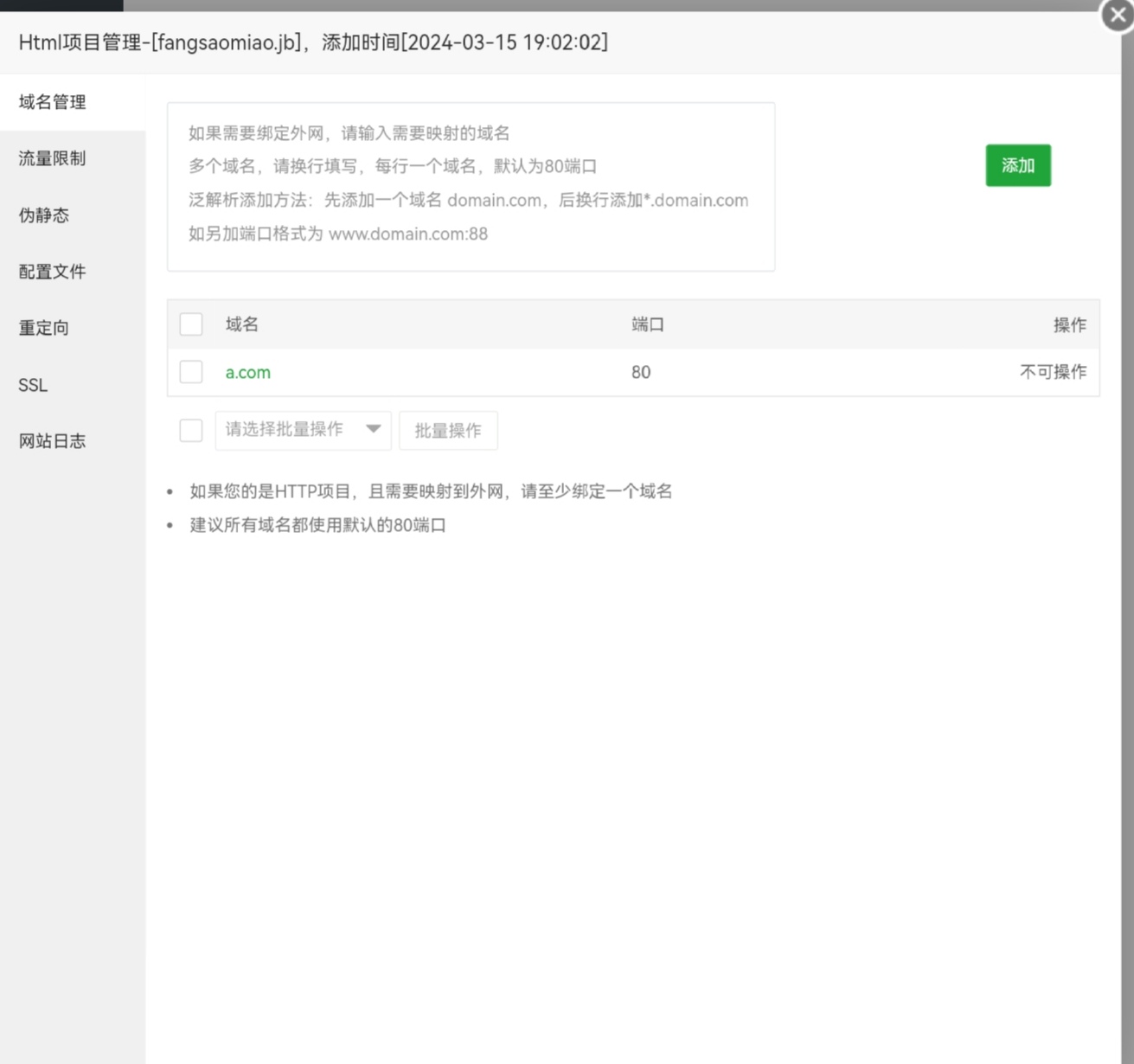Close the Html project management dialog
Screen dimensions: 1134x1064
coord(1117,16)
